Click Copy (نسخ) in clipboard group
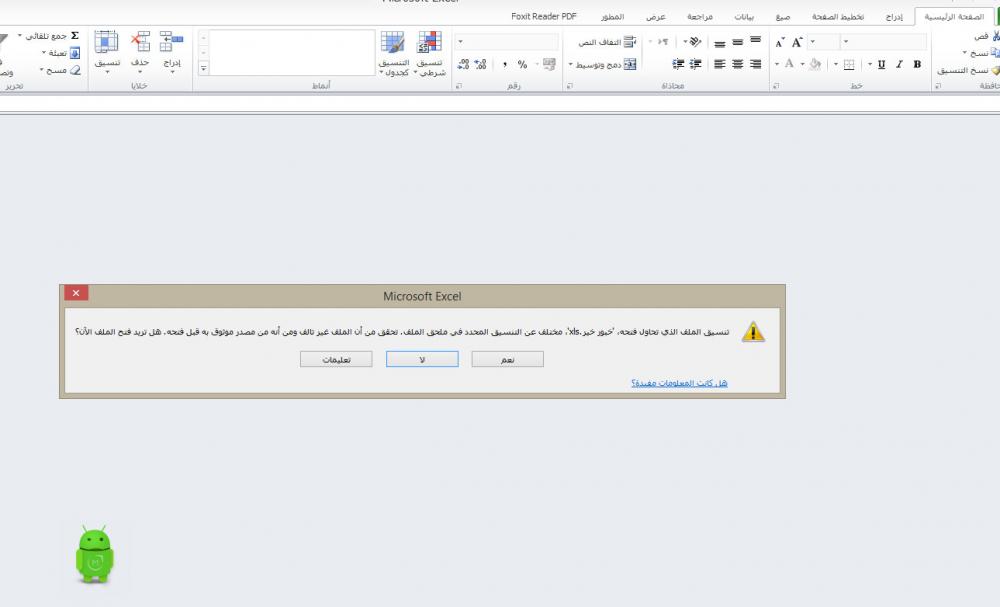Image resolution: width=1000 pixels, height=607 pixels. pyautogui.click(x=982, y=53)
